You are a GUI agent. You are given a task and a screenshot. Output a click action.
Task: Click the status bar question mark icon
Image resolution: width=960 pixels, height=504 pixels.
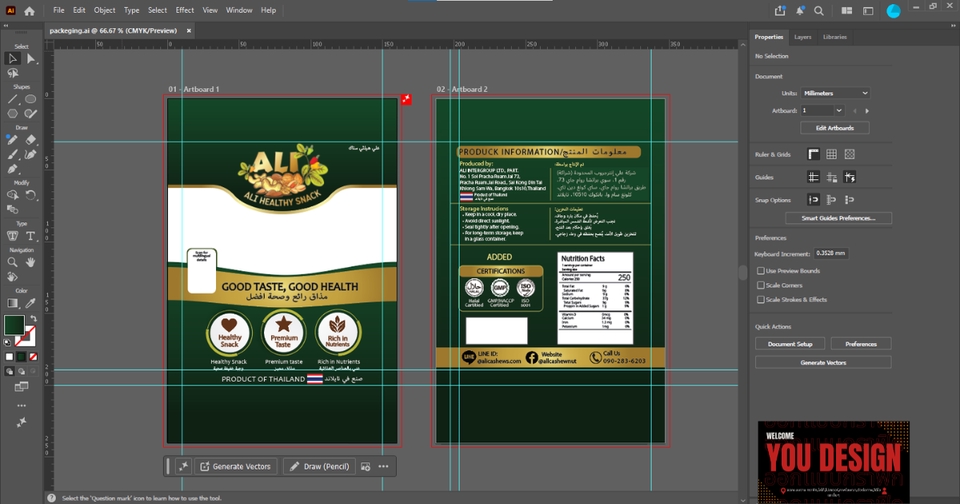[51, 498]
